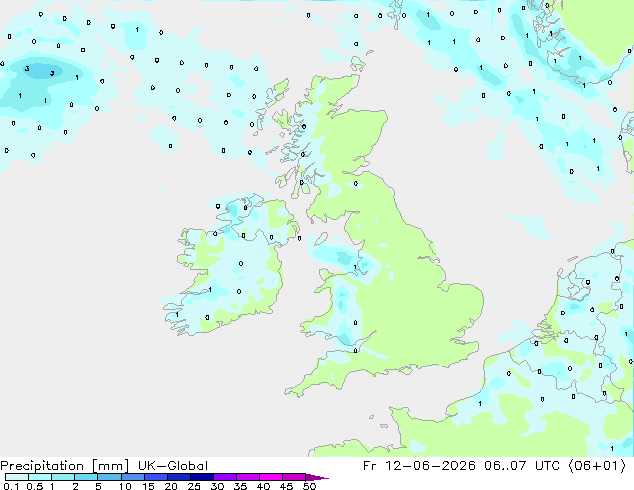
Task: Click the 20–25 mm legend color swatch
Action: (x=179, y=477)
